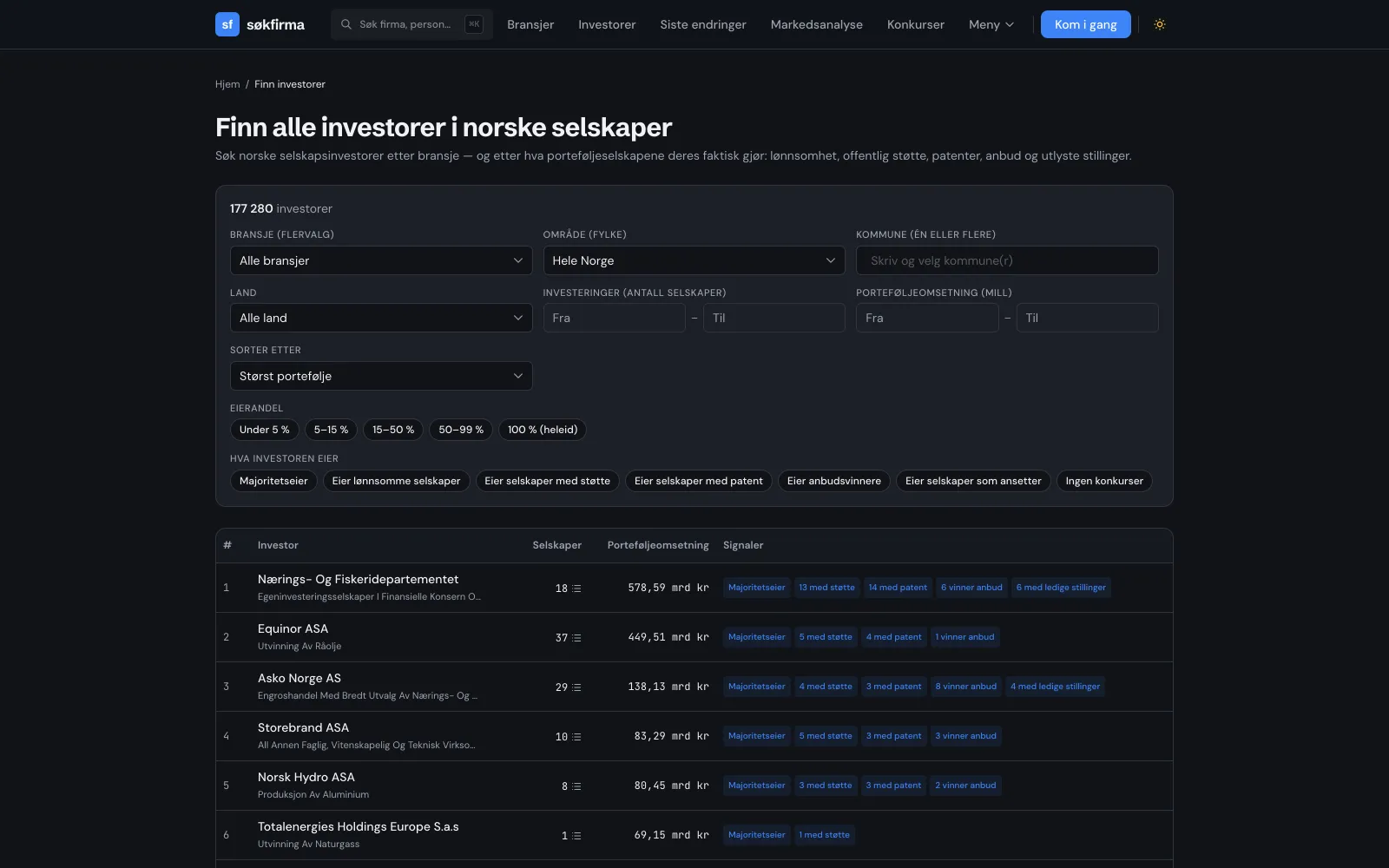Open Equinor ASA investor link
Image resolution: width=1389 pixels, height=868 pixels.
[293, 628]
